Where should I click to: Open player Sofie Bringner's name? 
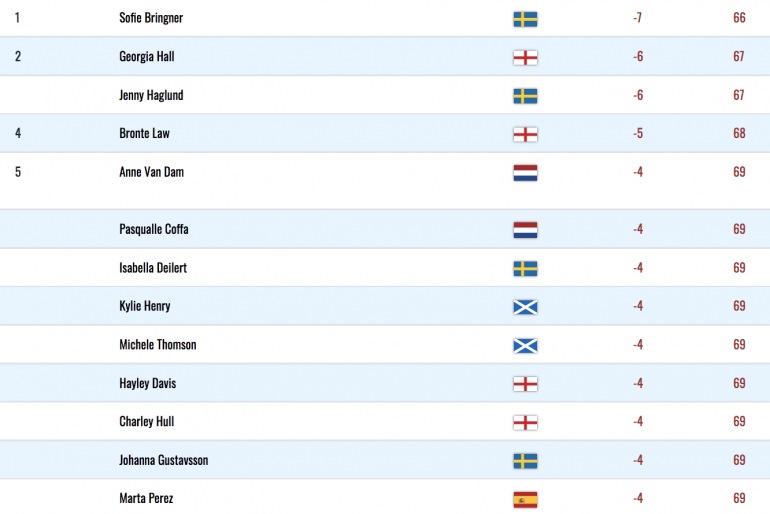pos(151,18)
